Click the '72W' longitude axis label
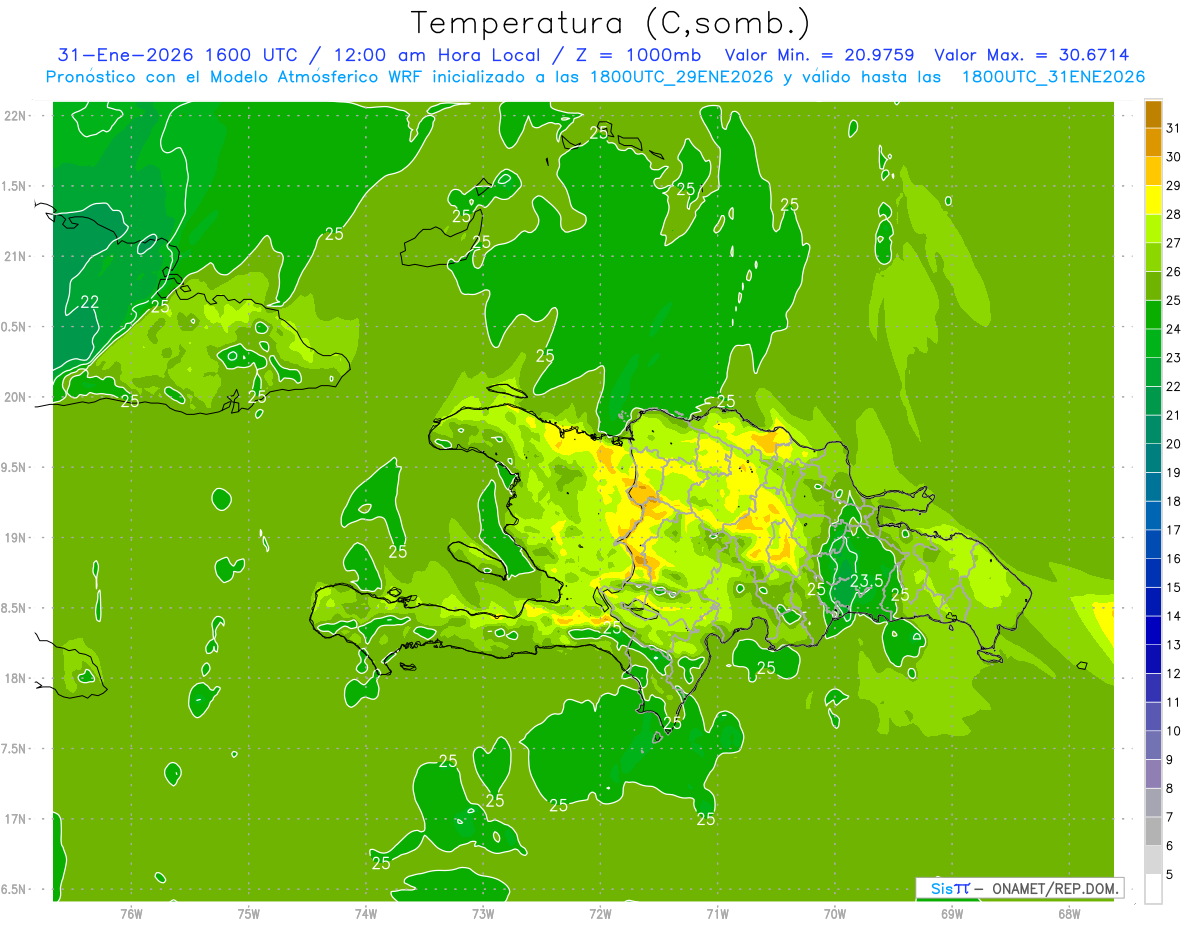1200x927 pixels. [x=600, y=914]
